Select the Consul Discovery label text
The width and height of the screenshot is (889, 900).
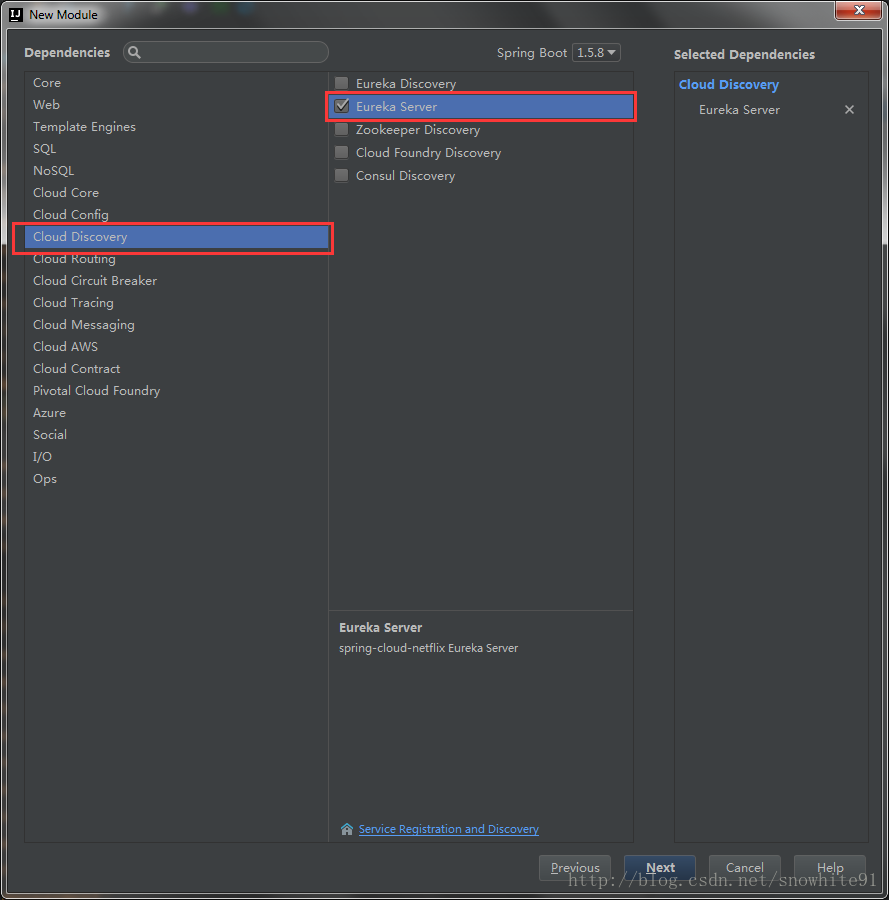tap(405, 176)
